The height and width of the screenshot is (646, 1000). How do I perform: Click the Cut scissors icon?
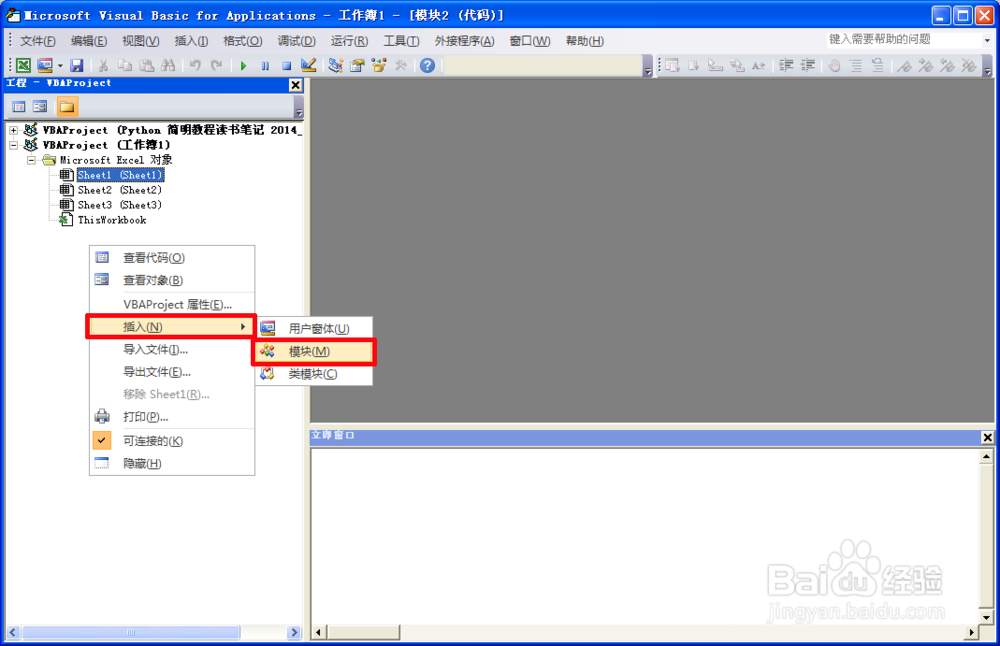103,65
